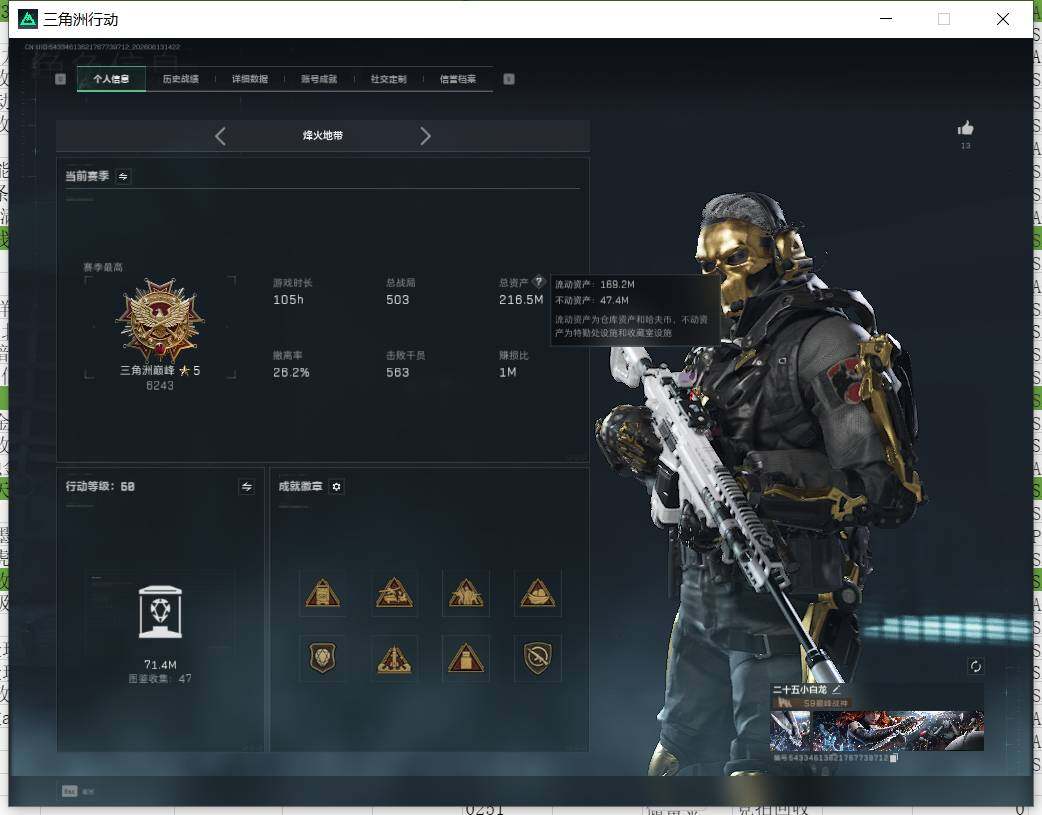Copy the player ID number icon
This screenshot has width=1042, height=815.
click(x=894, y=758)
